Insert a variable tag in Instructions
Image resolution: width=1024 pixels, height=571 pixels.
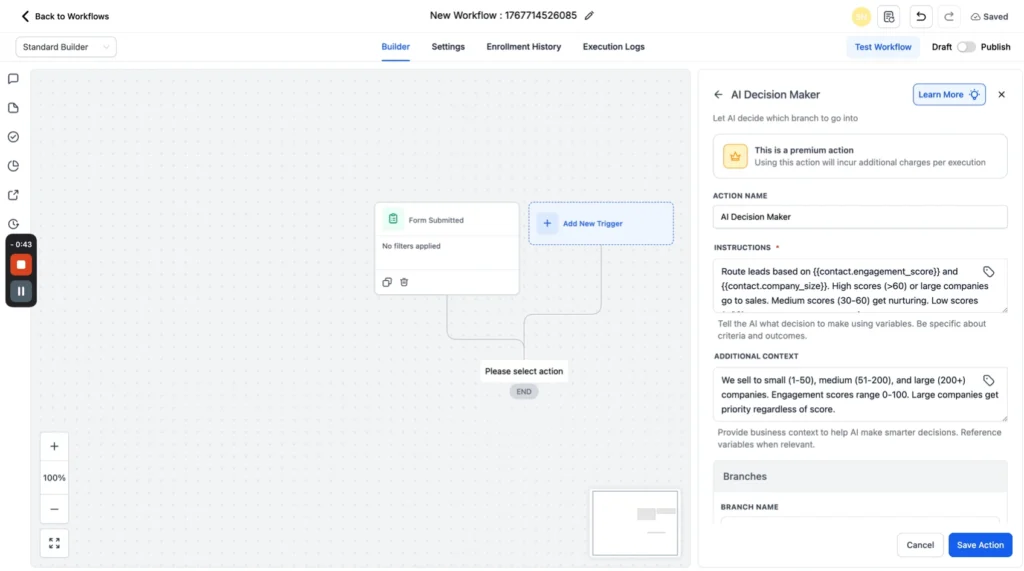(x=988, y=272)
